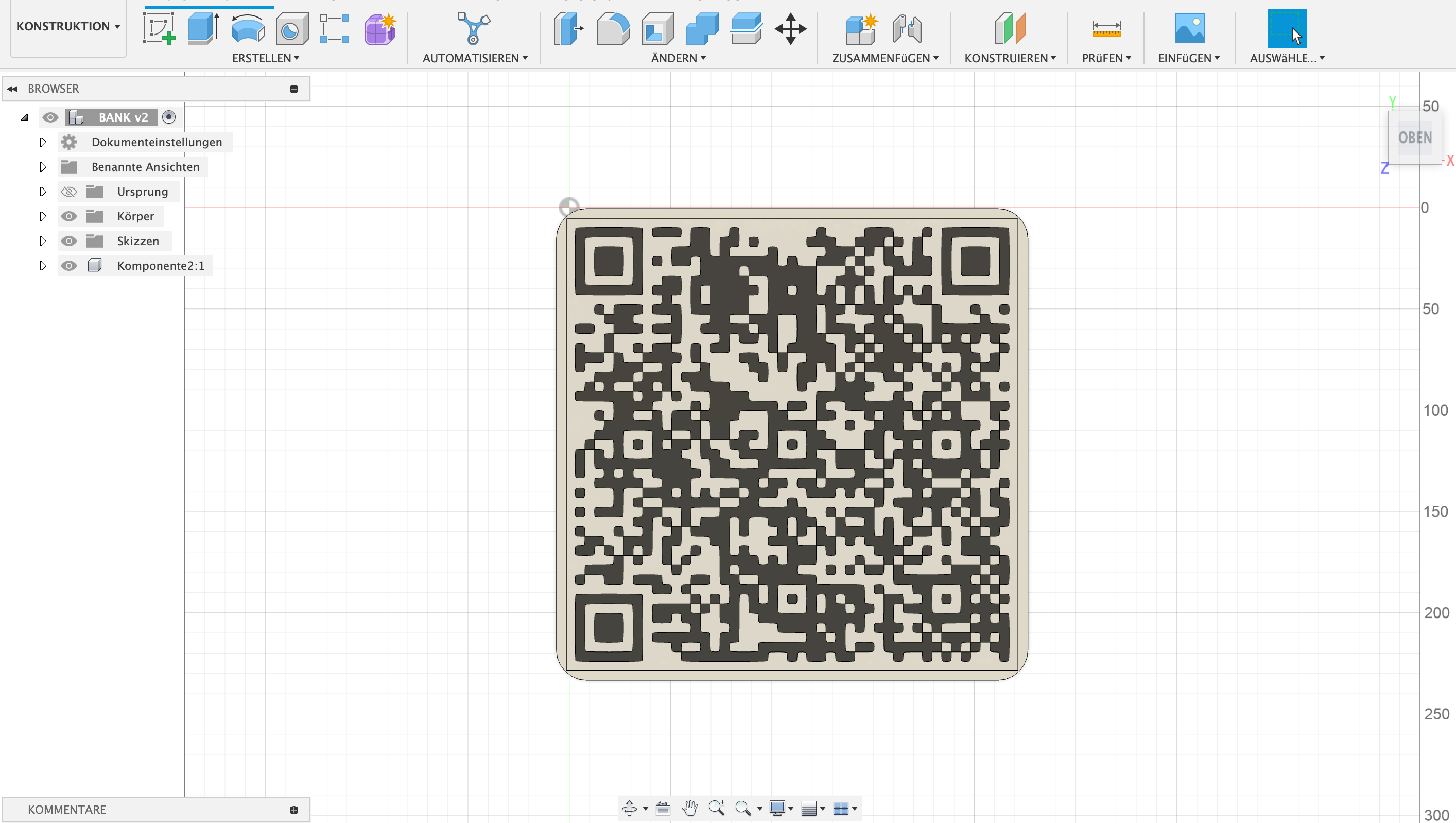Screen dimensions: 1456x823
Task: Open the Konstruktion workspace switcher
Action: (x=68, y=26)
